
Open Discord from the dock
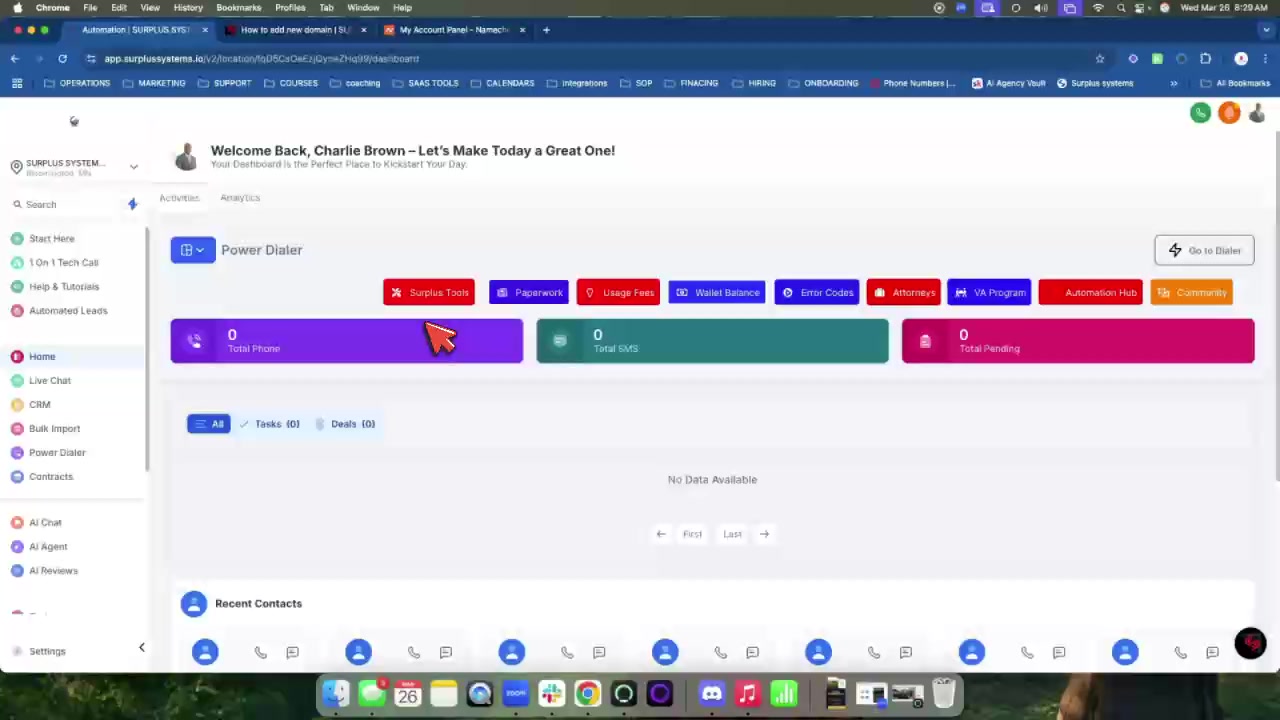pyautogui.click(x=711, y=693)
